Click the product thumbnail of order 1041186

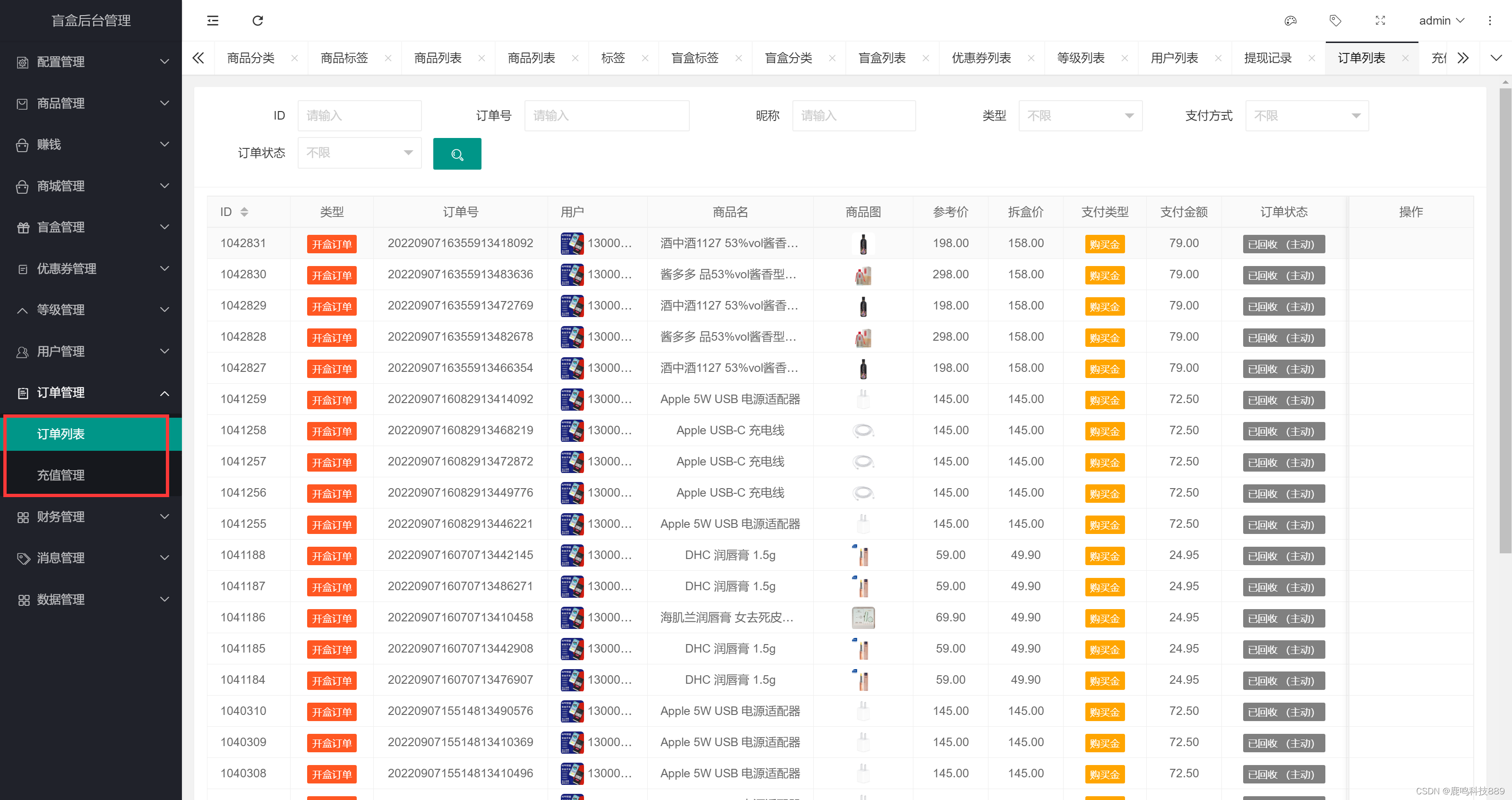(863, 618)
